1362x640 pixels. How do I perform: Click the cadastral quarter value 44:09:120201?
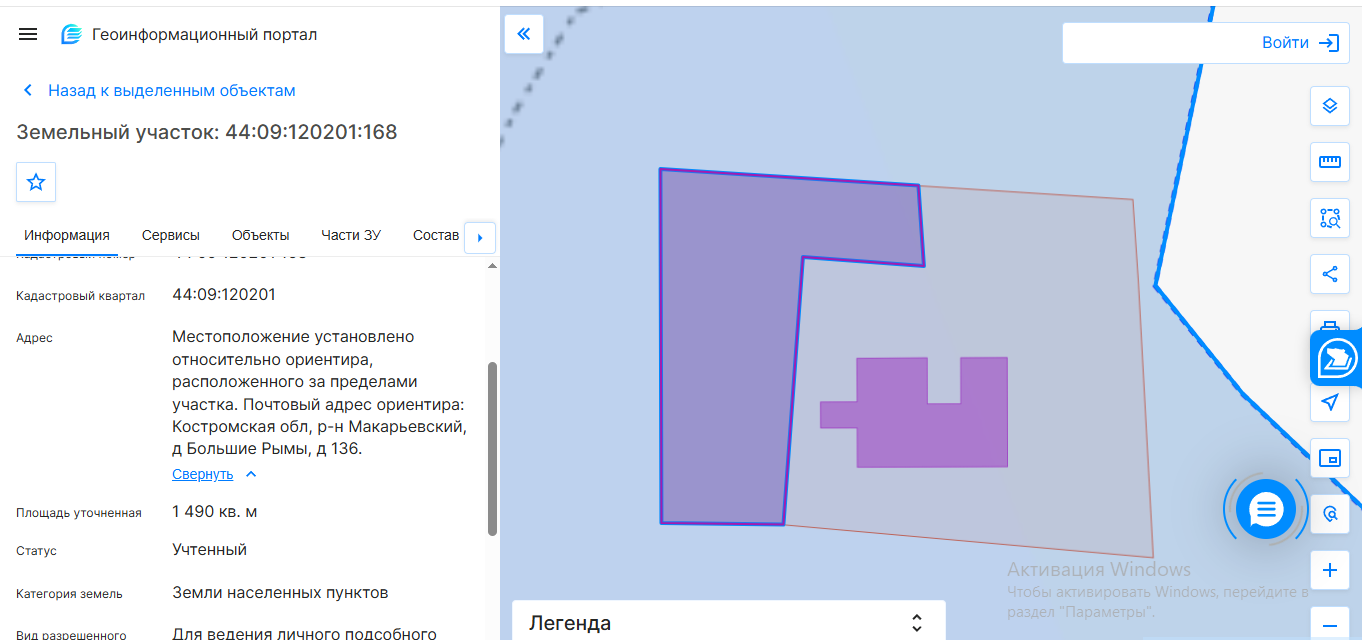[x=224, y=295]
